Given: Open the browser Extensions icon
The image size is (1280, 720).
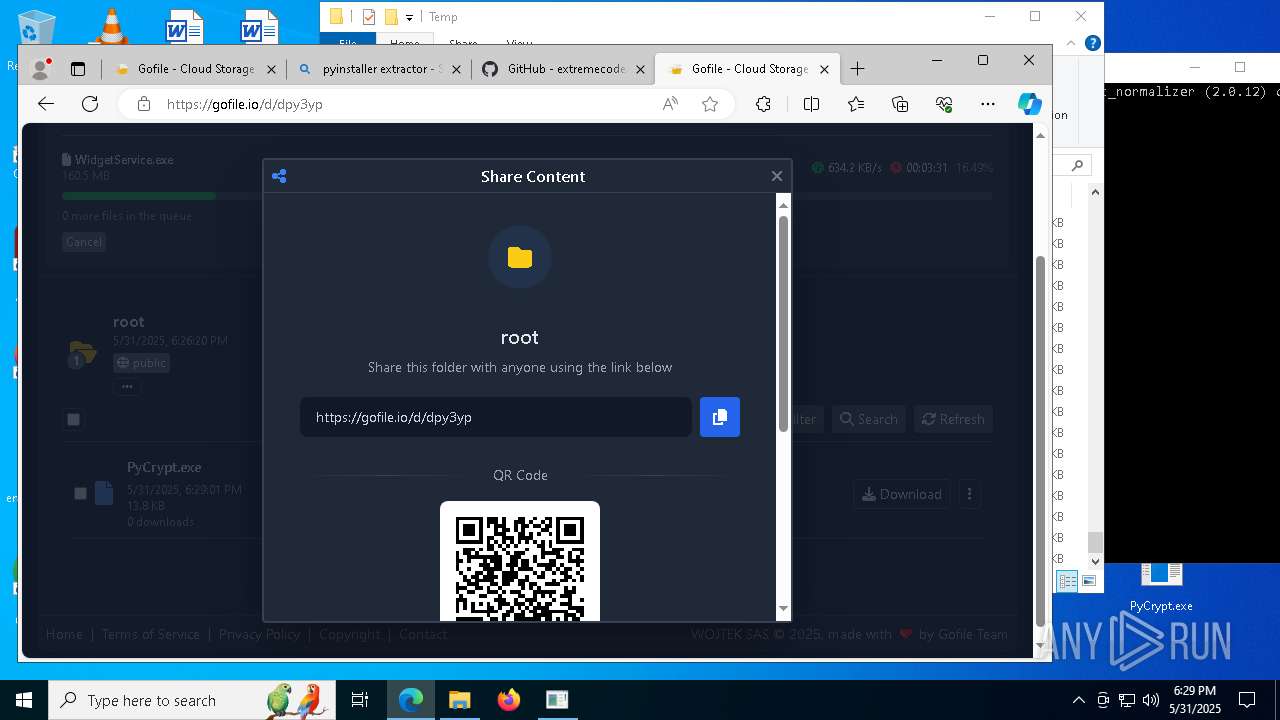Looking at the screenshot, I should click(763, 104).
